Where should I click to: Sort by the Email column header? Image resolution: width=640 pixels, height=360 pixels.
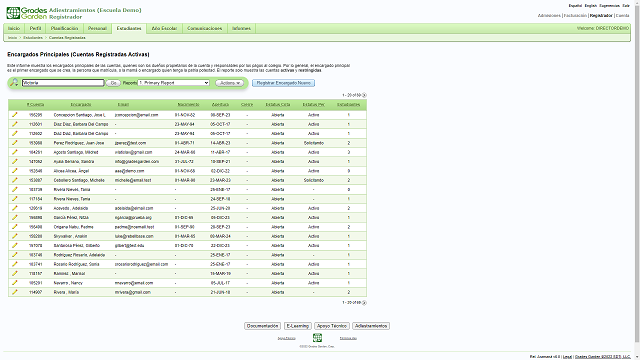[x=123, y=104]
